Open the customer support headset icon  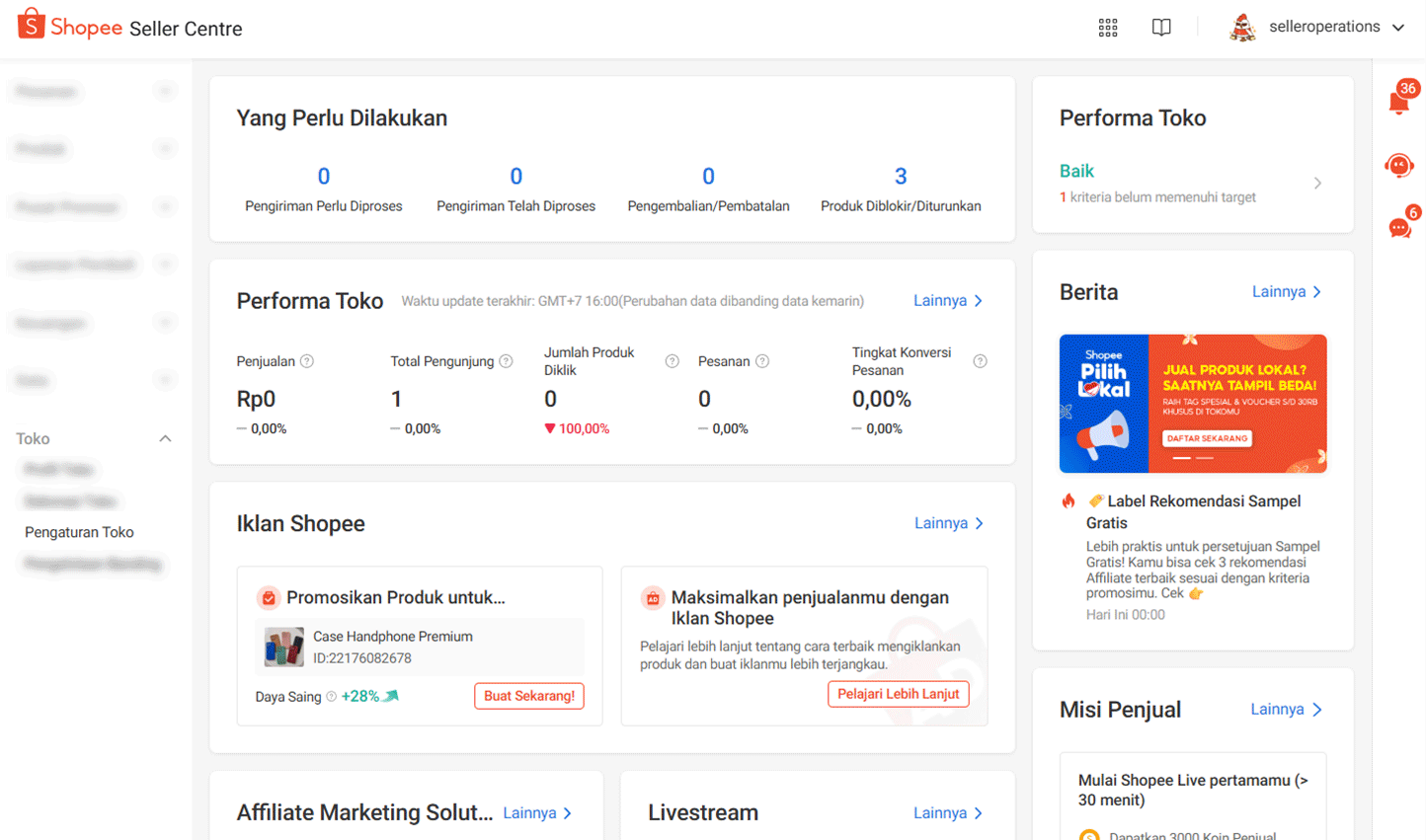(1399, 165)
